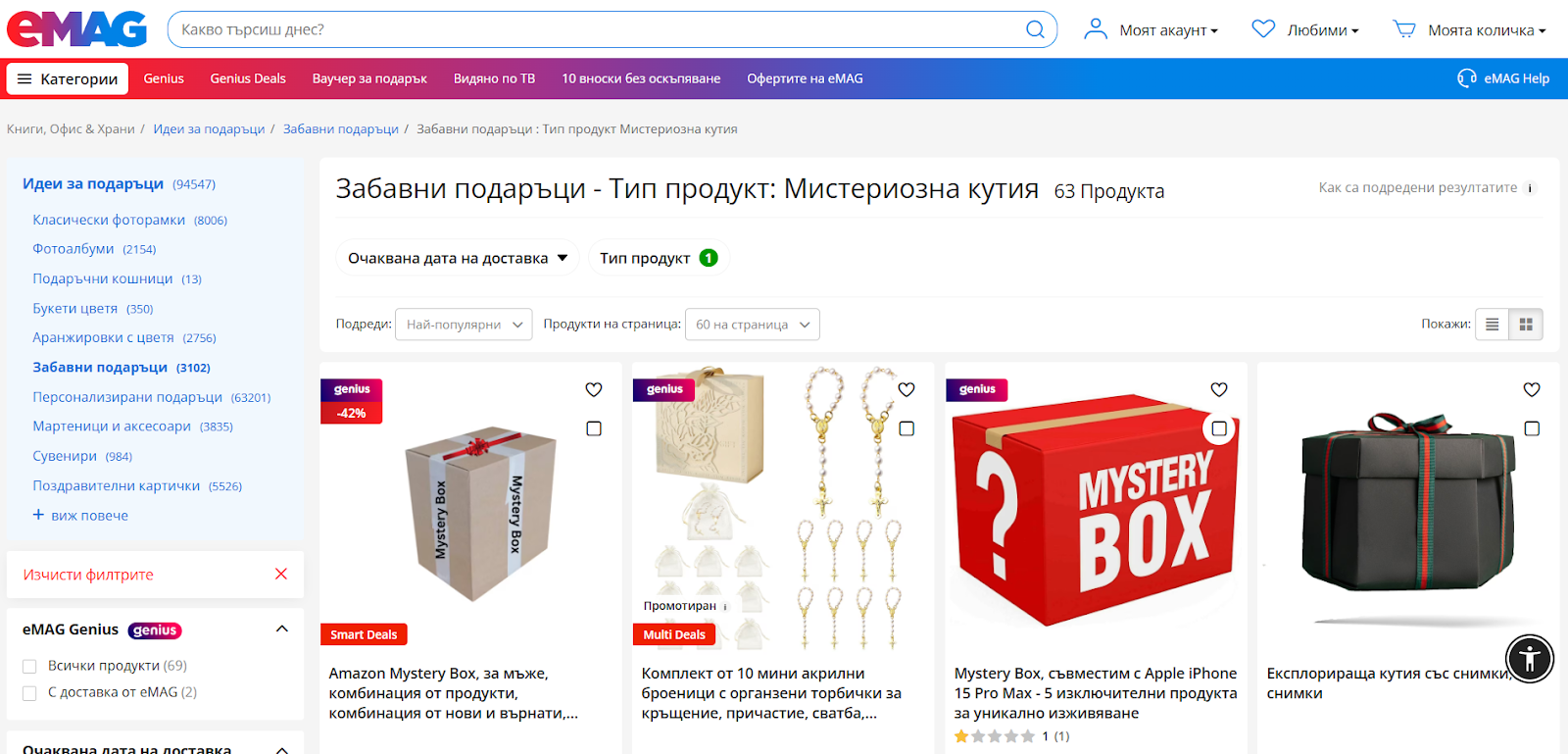The height and width of the screenshot is (754, 1568).
Task: Tick Всички продукти (69) checkbox
Action: 29,667
